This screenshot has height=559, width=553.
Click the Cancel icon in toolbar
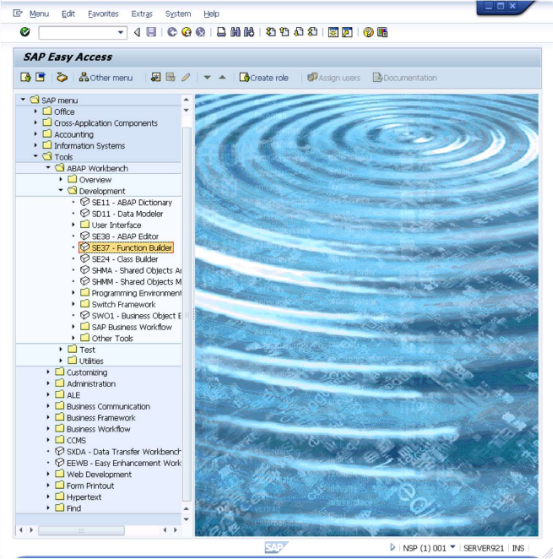[x=200, y=32]
